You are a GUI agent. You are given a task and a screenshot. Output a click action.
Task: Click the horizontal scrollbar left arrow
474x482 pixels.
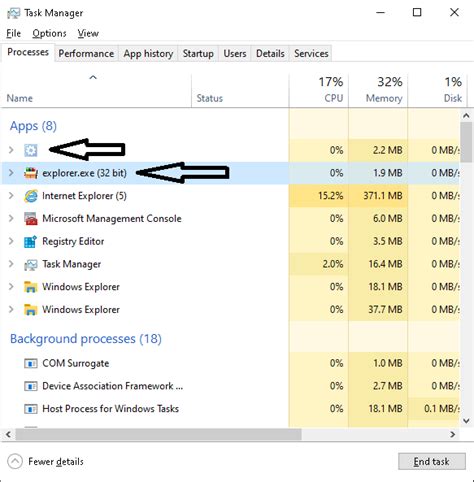pyautogui.click(x=8, y=434)
